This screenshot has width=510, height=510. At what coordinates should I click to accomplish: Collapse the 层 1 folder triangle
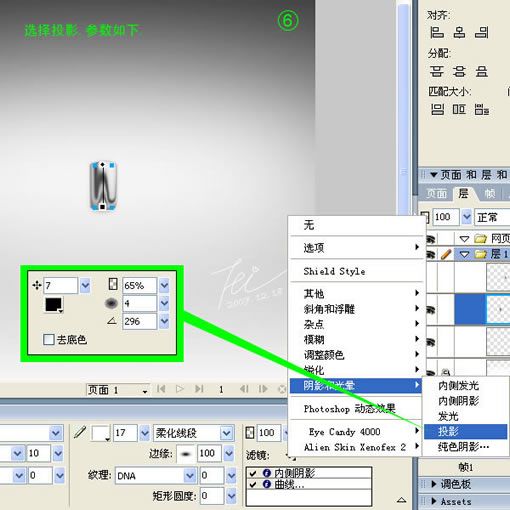(x=464, y=255)
